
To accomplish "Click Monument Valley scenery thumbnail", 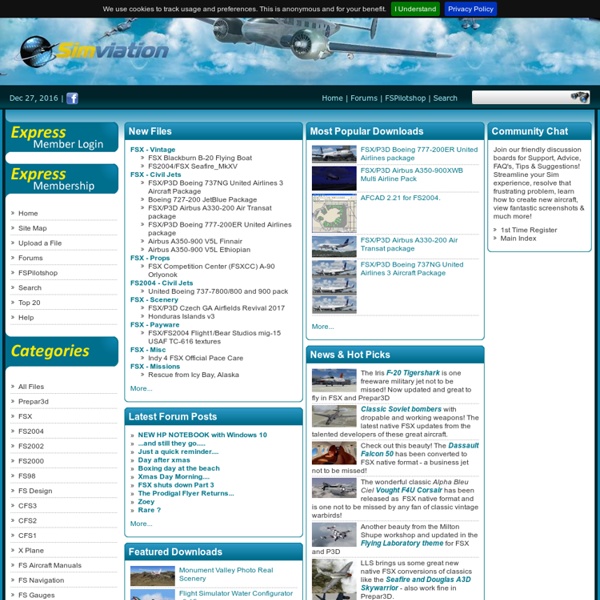I will tap(152, 576).
